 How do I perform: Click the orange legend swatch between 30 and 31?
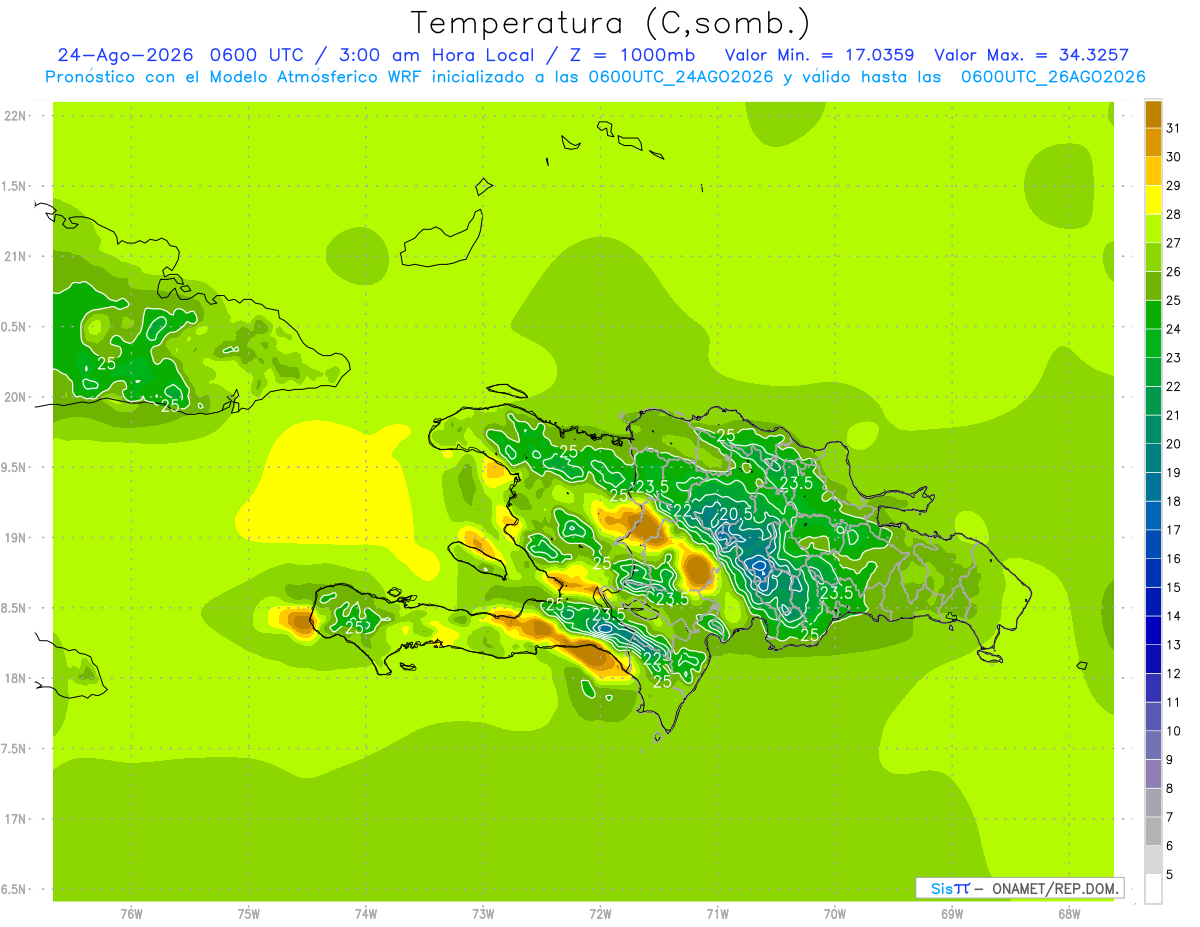pos(1153,143)
